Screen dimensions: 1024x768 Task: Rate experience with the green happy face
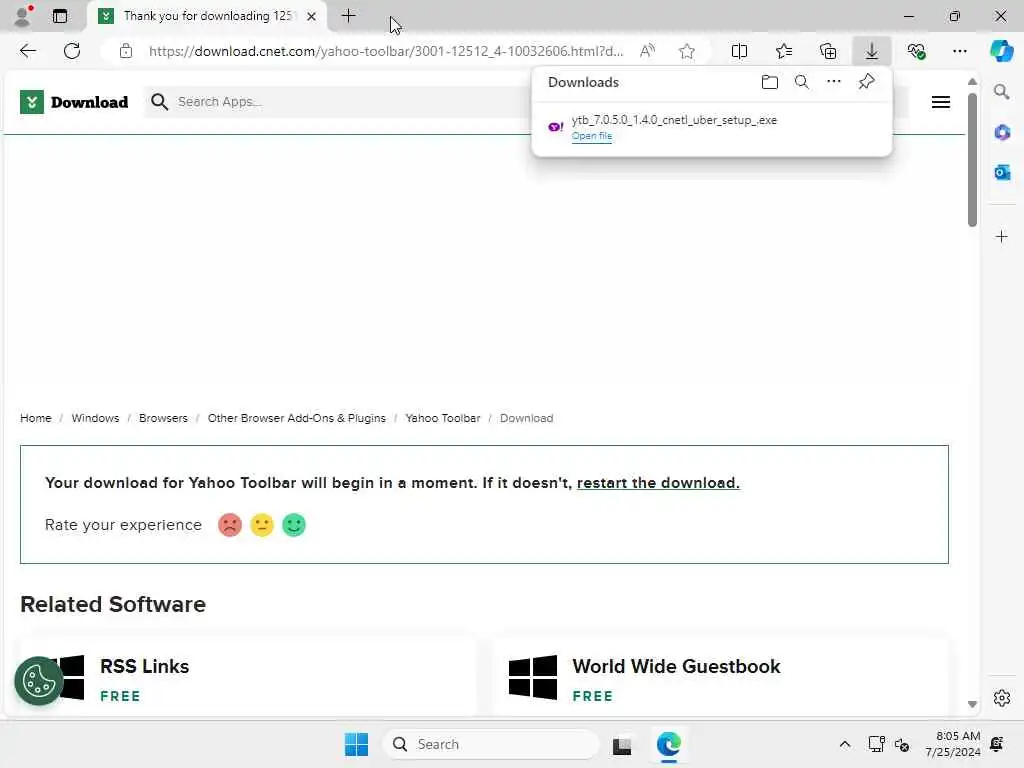tap(294, 525)
